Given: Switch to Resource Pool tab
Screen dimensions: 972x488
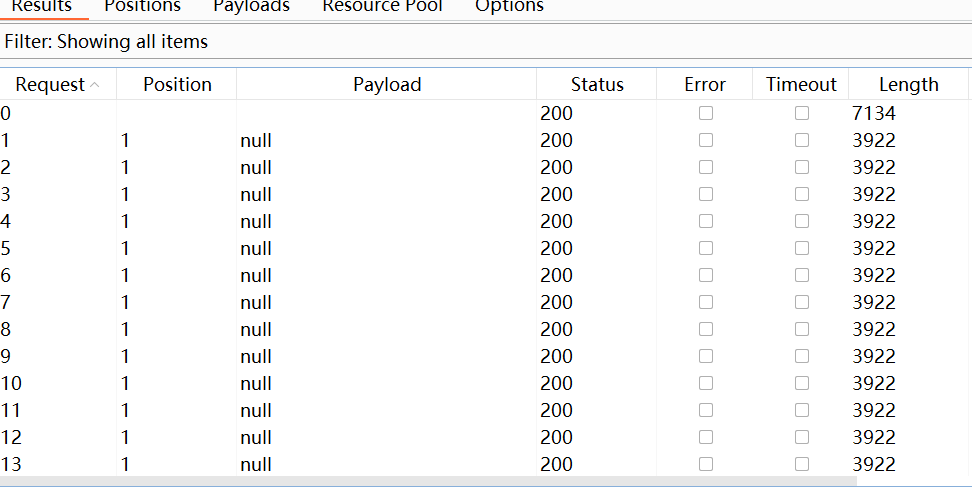Looking at the screenshot, I should click(x=382, y=6).
